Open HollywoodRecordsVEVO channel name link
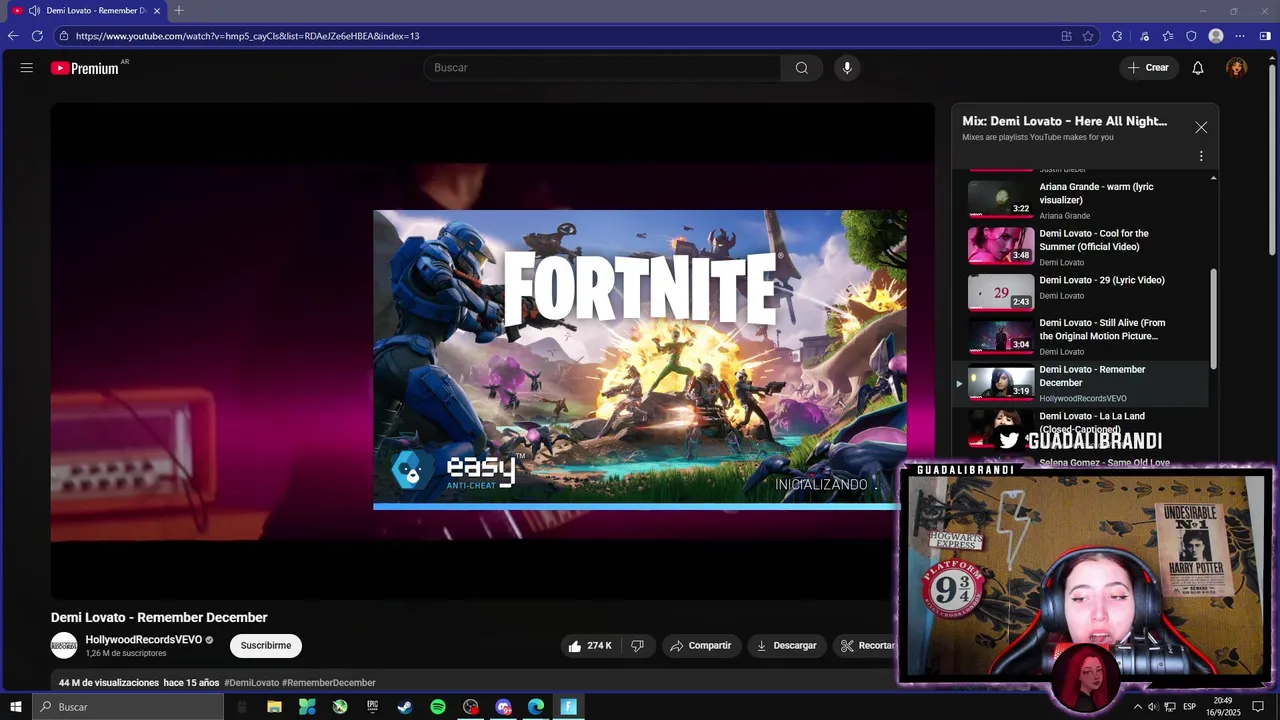 (143, 640)
